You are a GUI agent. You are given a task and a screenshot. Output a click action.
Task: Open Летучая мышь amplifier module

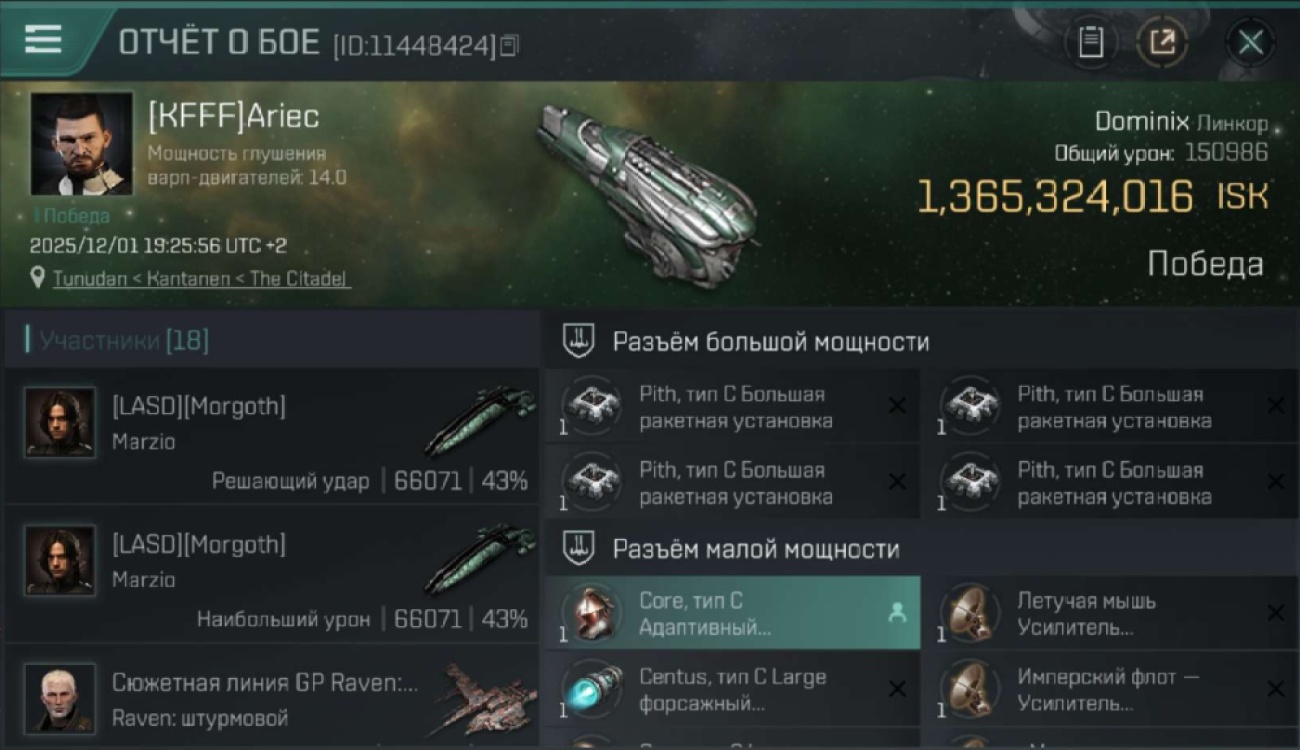pos(1111,613)
